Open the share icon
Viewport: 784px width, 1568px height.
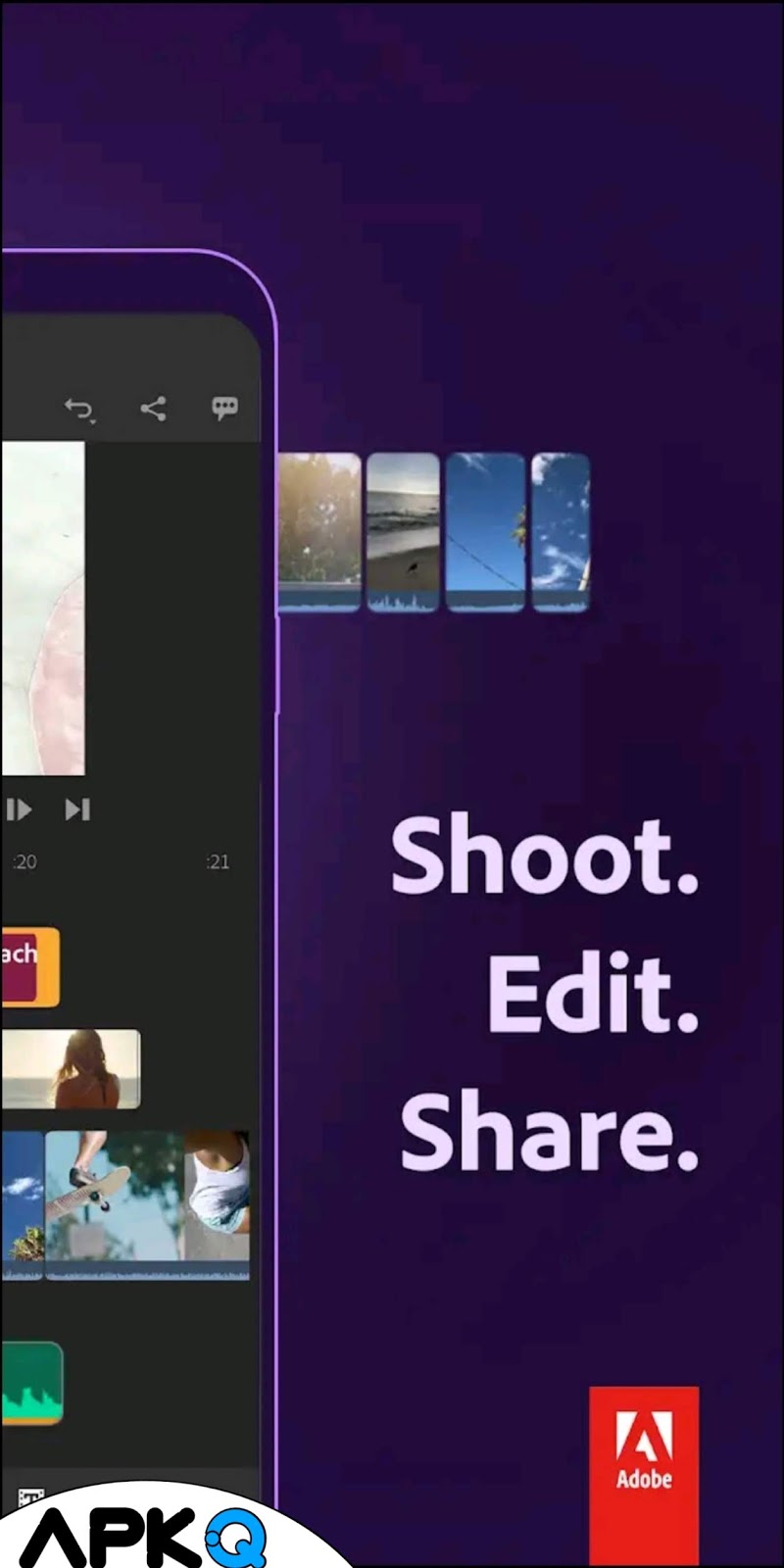153,408
